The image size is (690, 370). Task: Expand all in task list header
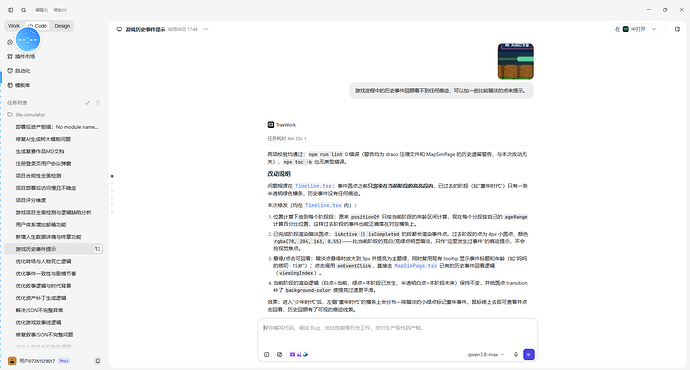coord(88,103)
